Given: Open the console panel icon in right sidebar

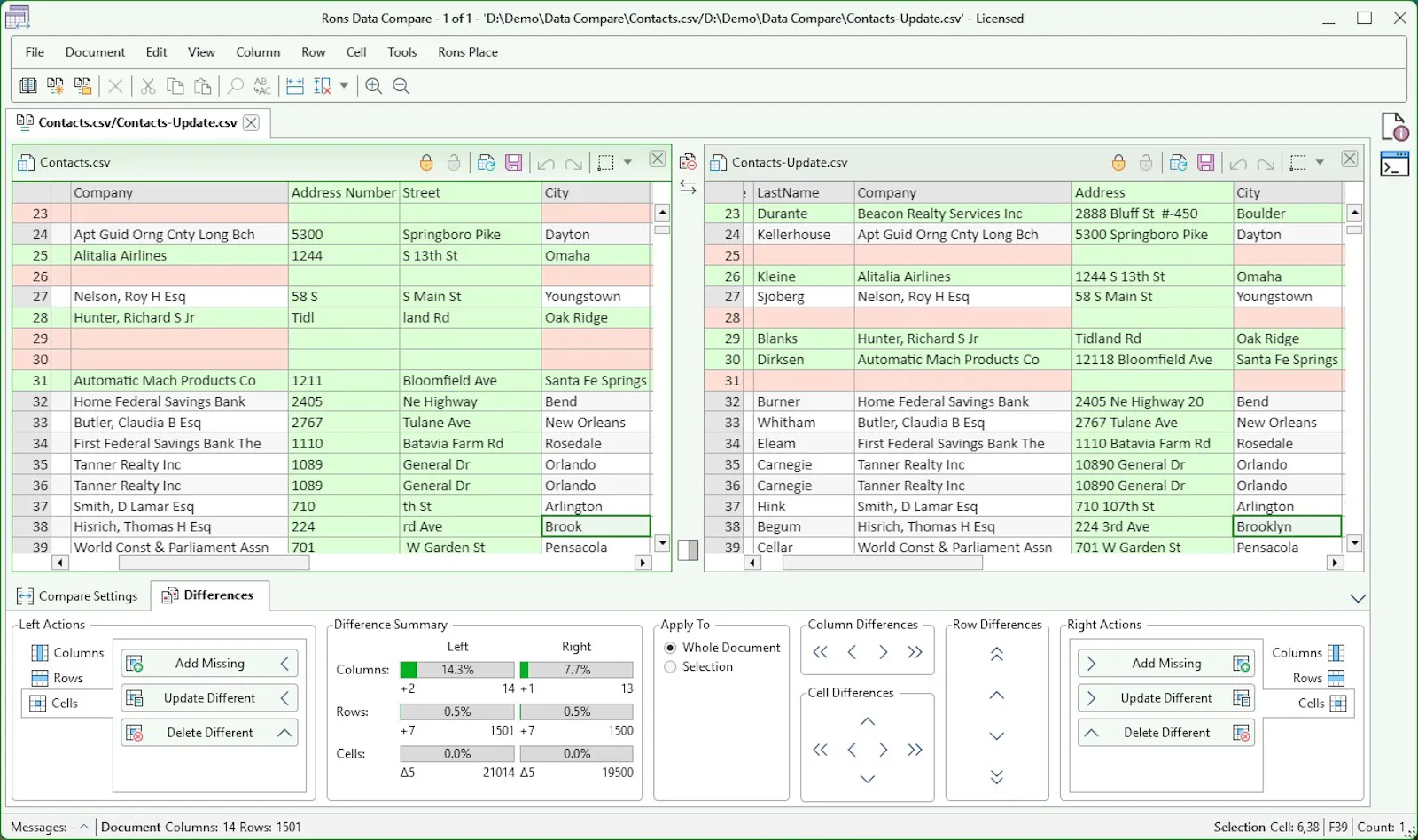Looking at the screenshot, I should tap(1395, 164).
